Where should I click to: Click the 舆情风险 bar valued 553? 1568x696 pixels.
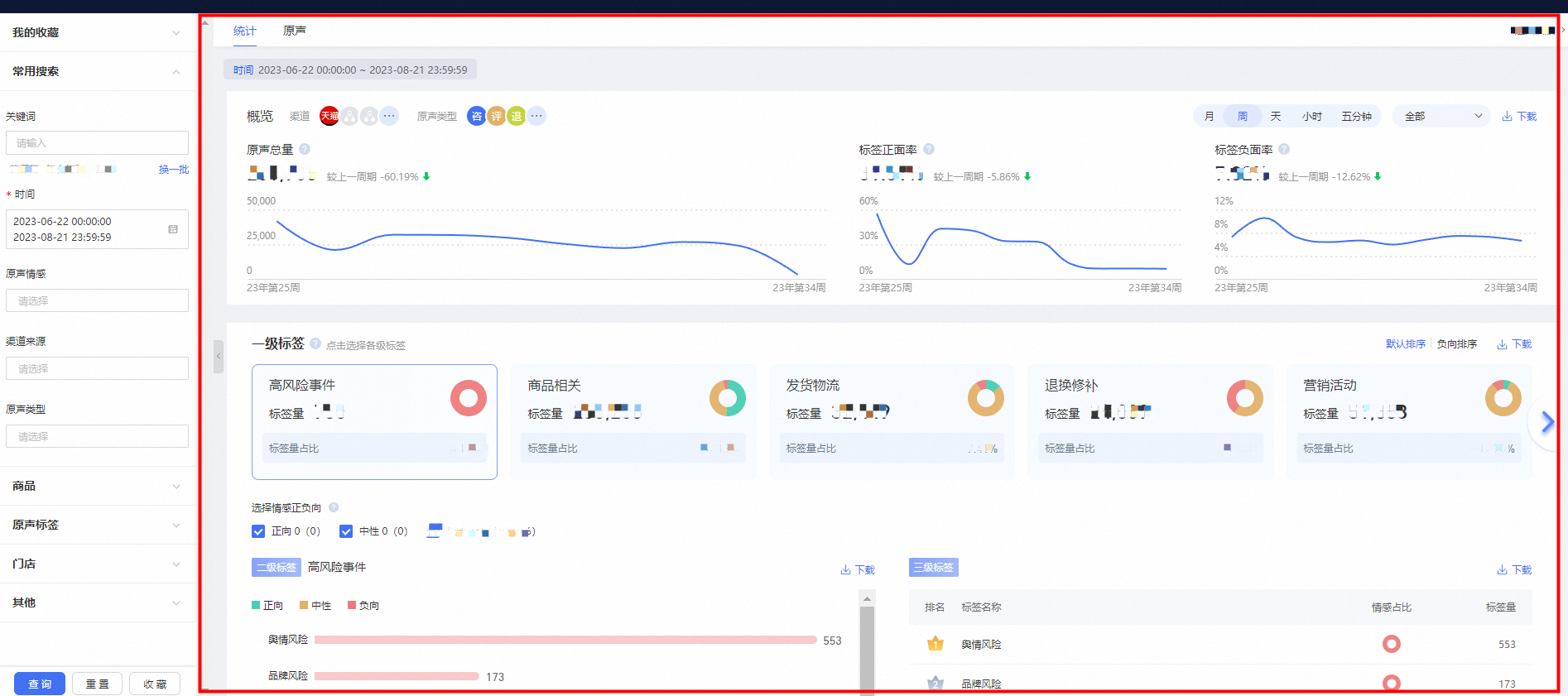(565, 640)
